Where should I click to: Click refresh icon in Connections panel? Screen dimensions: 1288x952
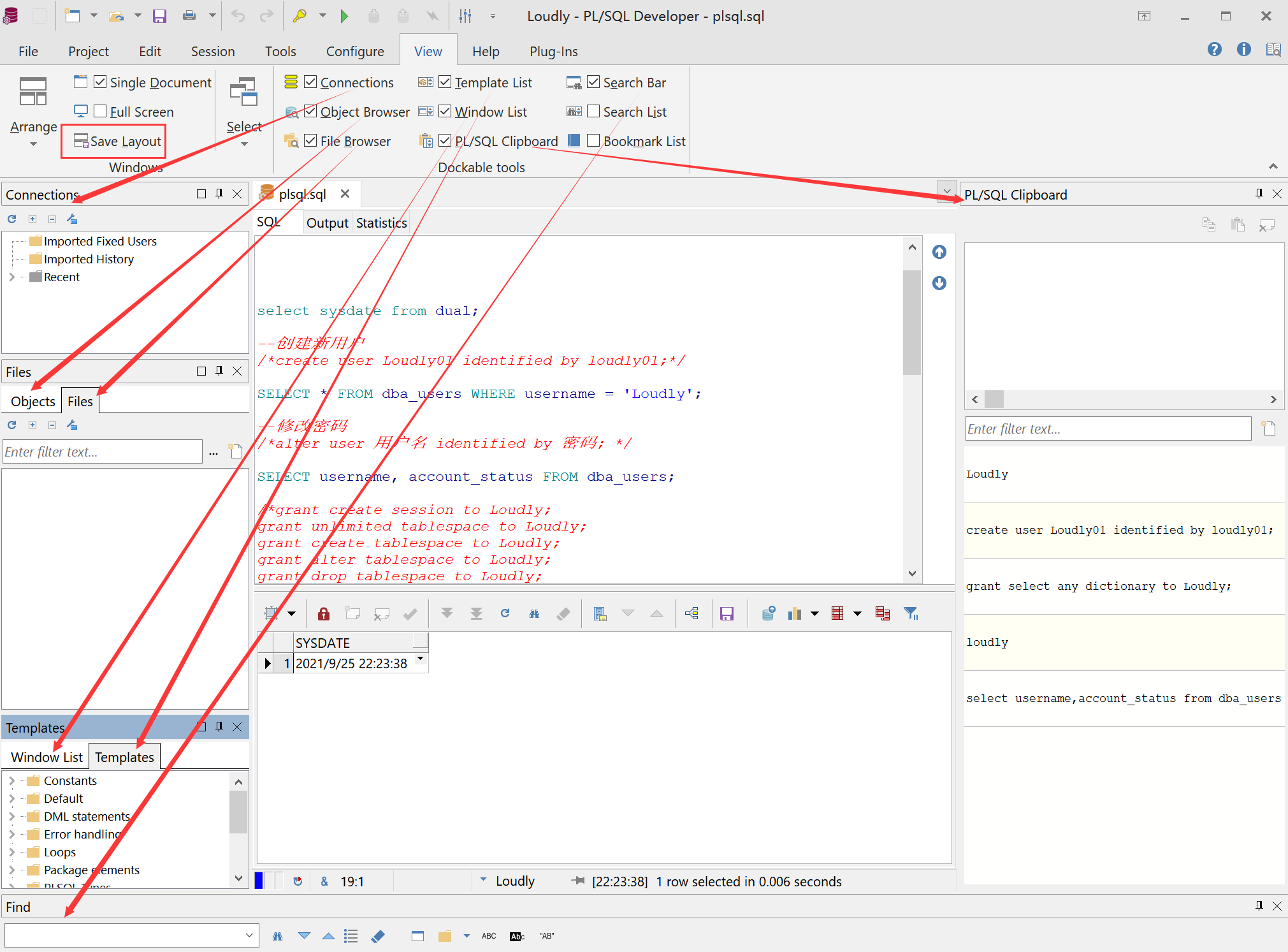point(12,219)
